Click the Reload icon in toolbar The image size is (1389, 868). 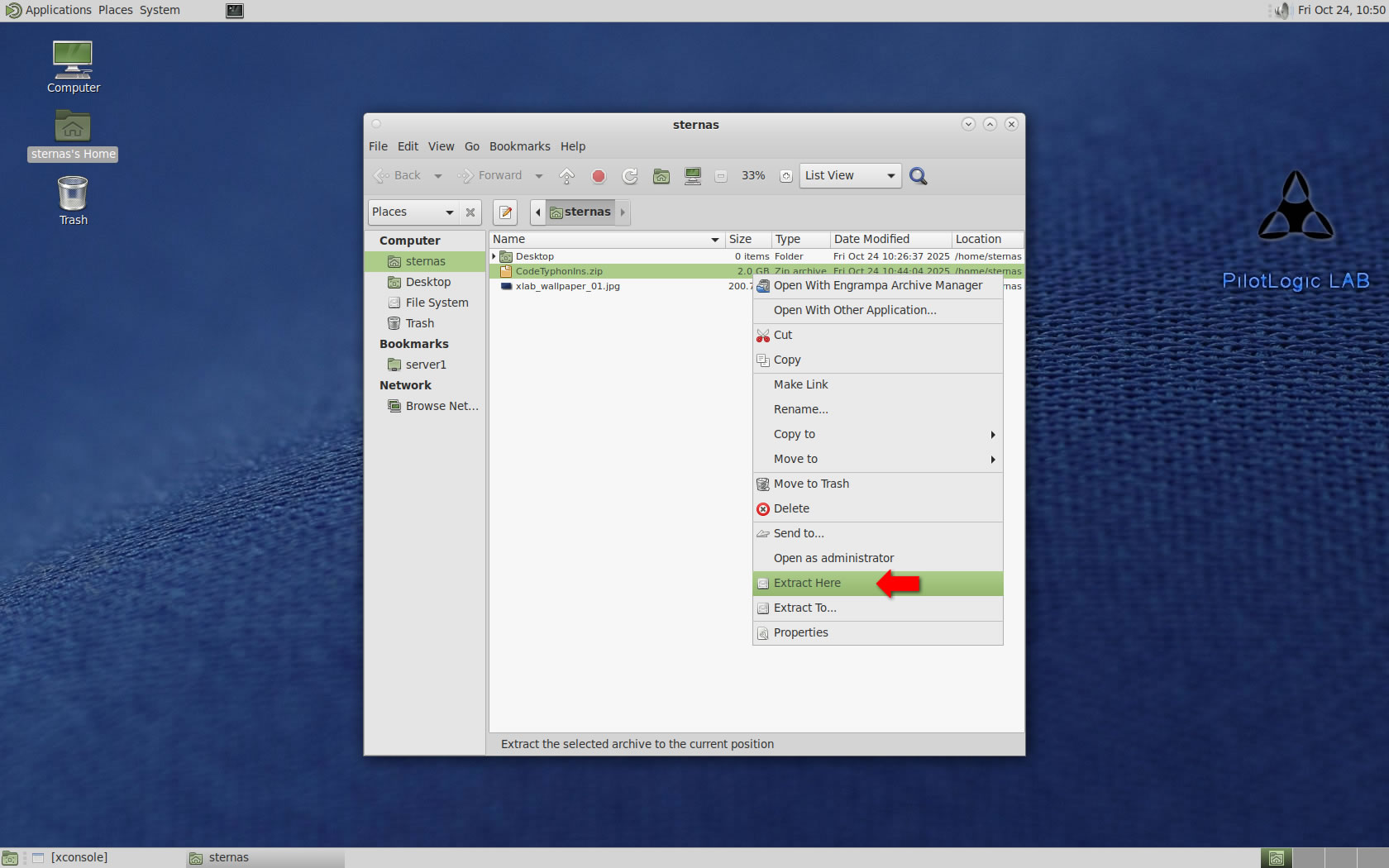[630, 176]
